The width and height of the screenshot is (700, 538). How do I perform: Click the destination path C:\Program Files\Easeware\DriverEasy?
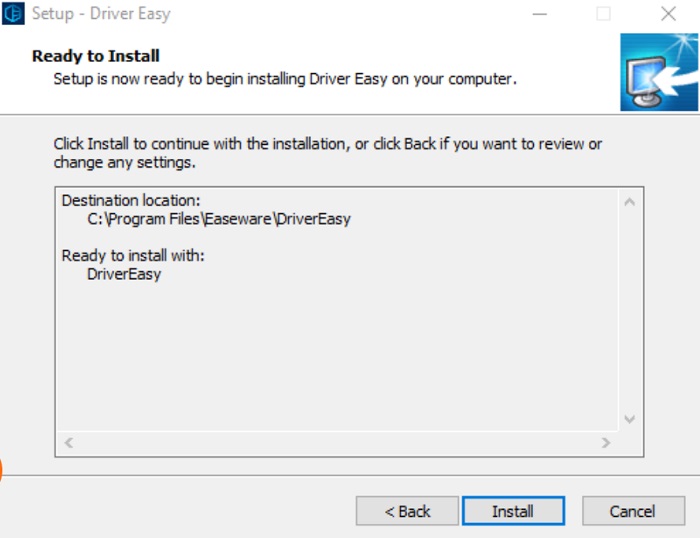[219, 219]
